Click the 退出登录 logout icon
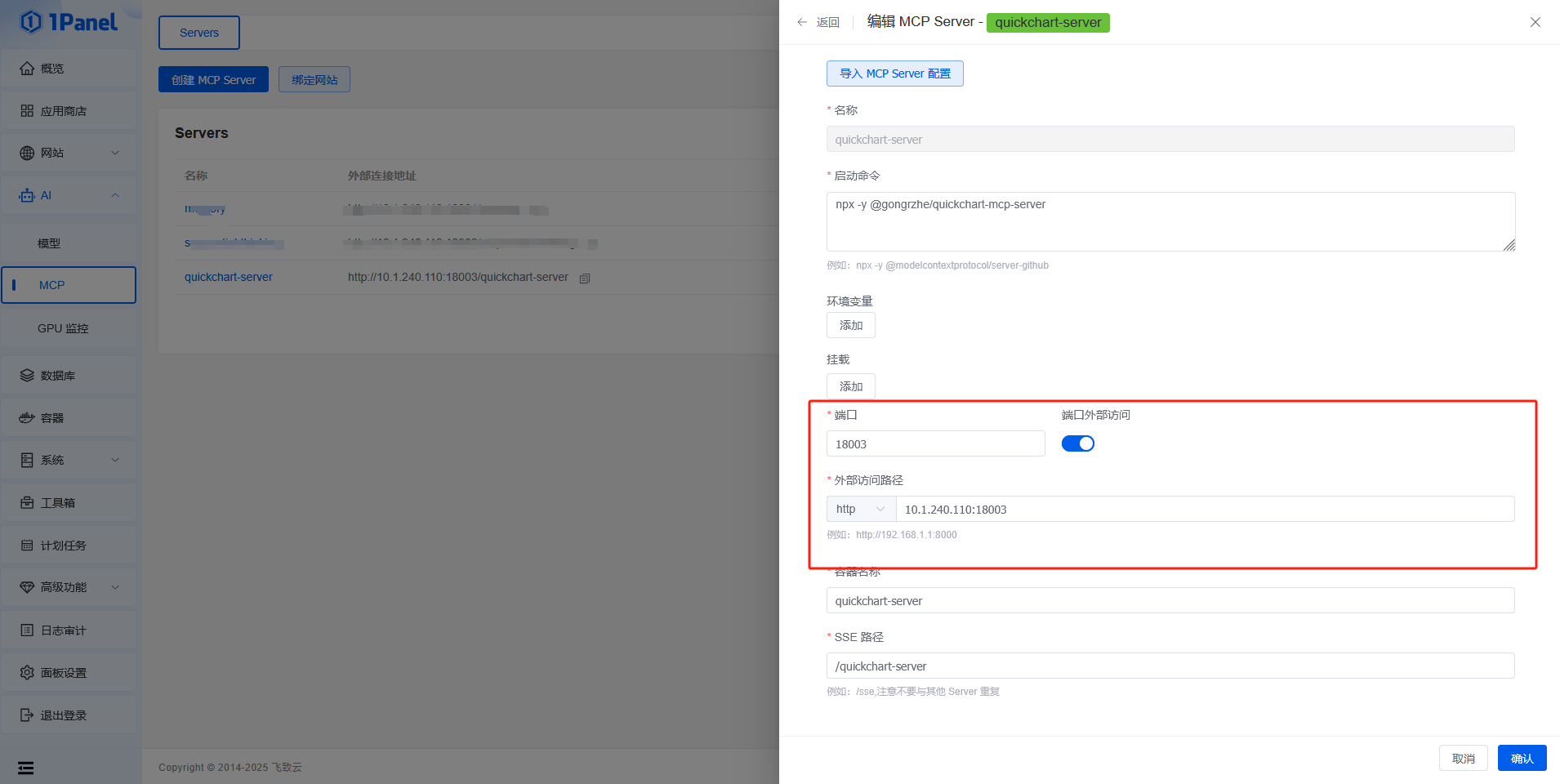Image resolution: width=1560 pixels, height=784 pixels. (27, 715)
